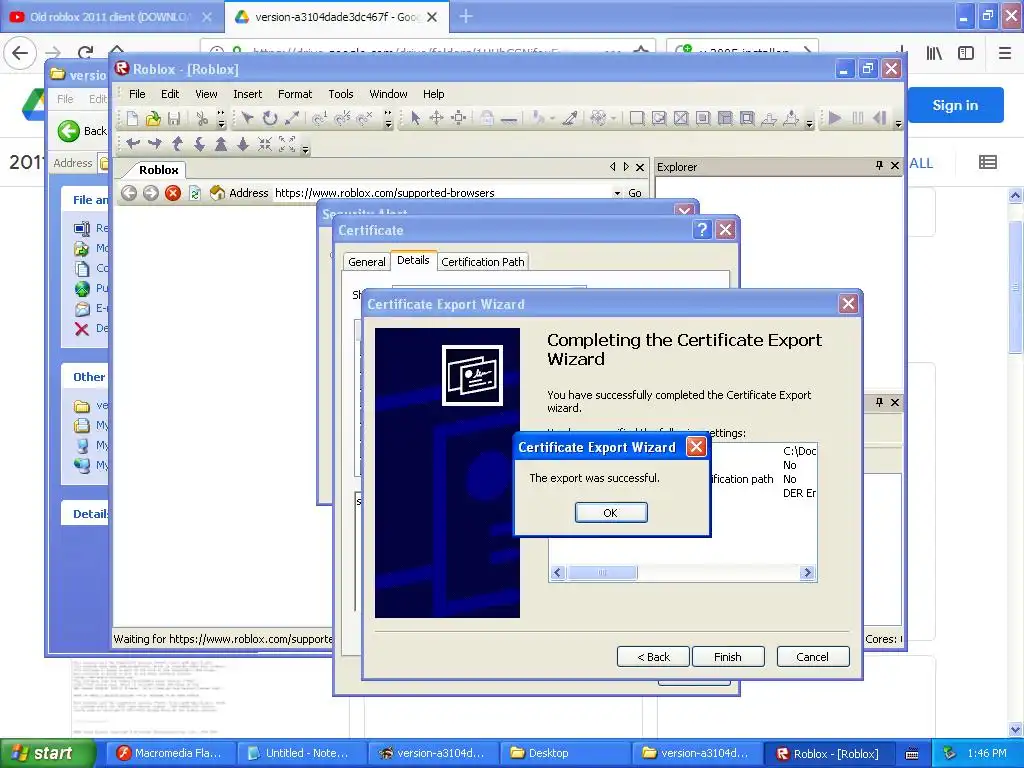Click the camera zoom-in converging arrows icon
1024x768 pixels.
pyautogui.click(x=264, y=144)
